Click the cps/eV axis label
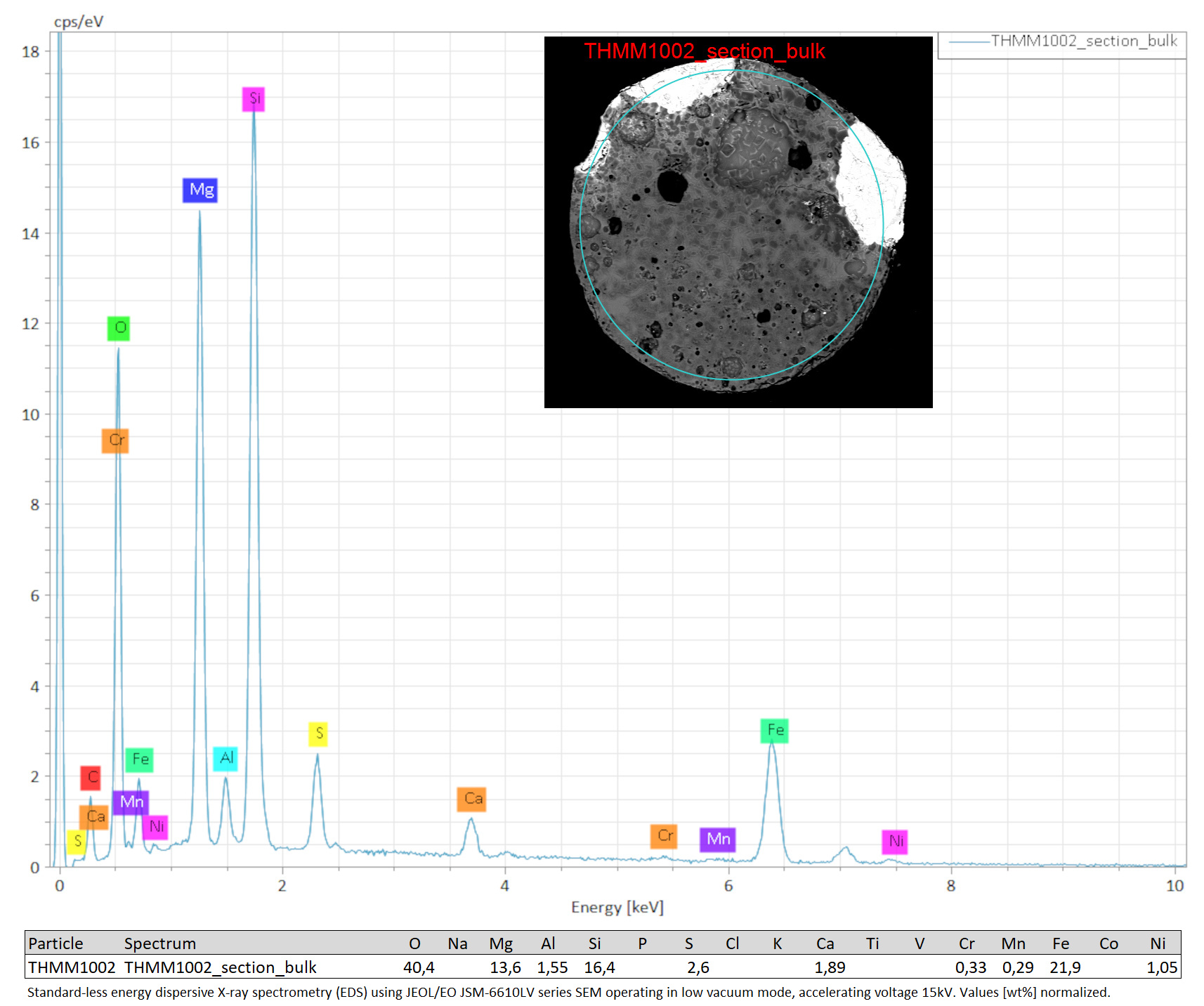 pos(79,22)
